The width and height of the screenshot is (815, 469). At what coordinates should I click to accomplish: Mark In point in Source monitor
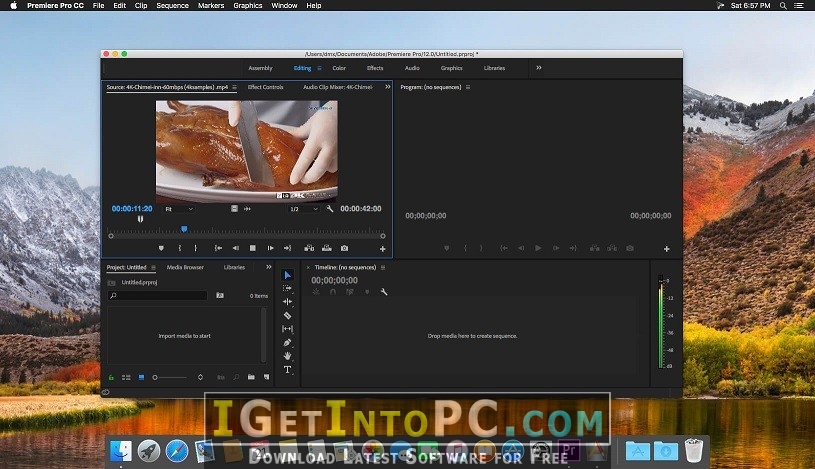pos(180,249)
